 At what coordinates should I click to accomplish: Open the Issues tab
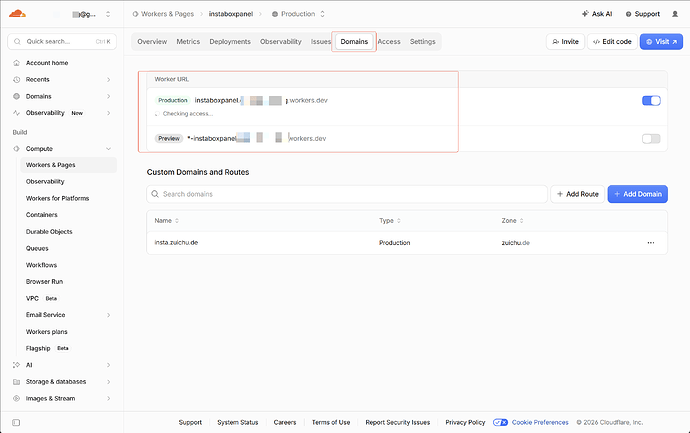click(320, 41)
